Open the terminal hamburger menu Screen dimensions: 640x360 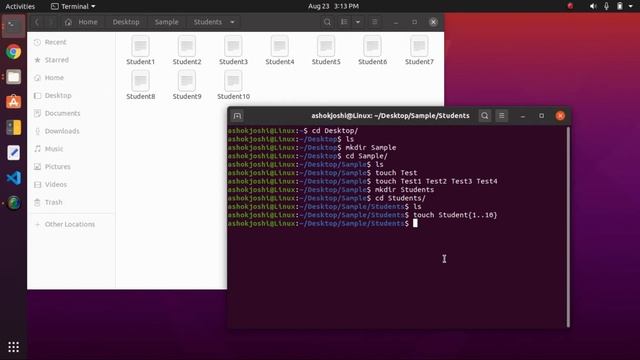pyautogui.click(x=502, y=116)
